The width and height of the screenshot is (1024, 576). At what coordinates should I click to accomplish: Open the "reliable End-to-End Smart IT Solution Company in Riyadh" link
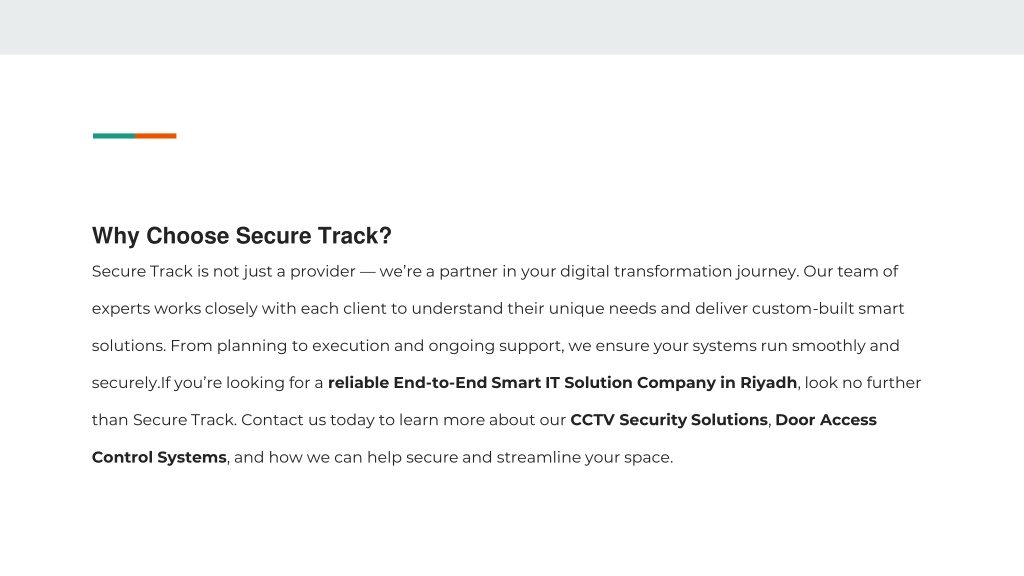pos(562,383)
